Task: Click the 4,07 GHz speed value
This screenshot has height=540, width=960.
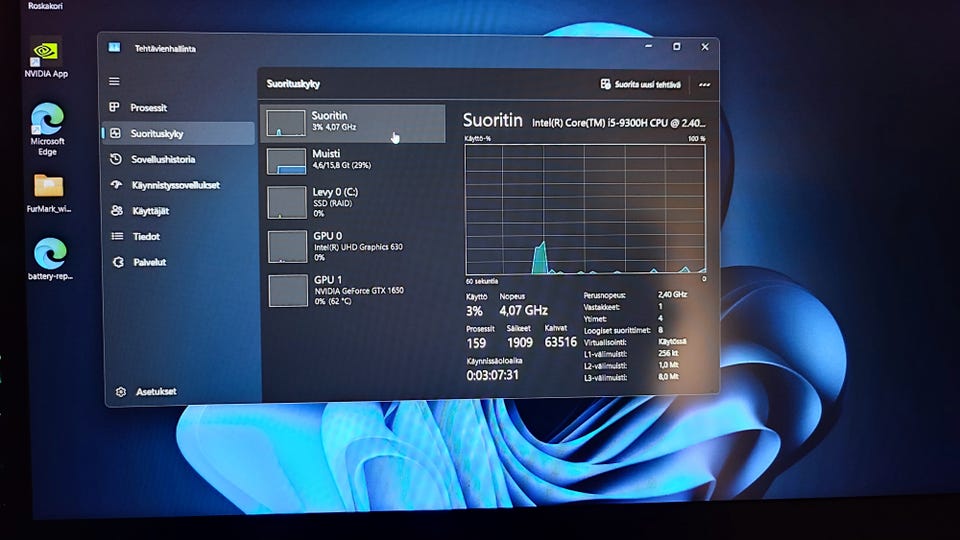Action: (523, 310)
